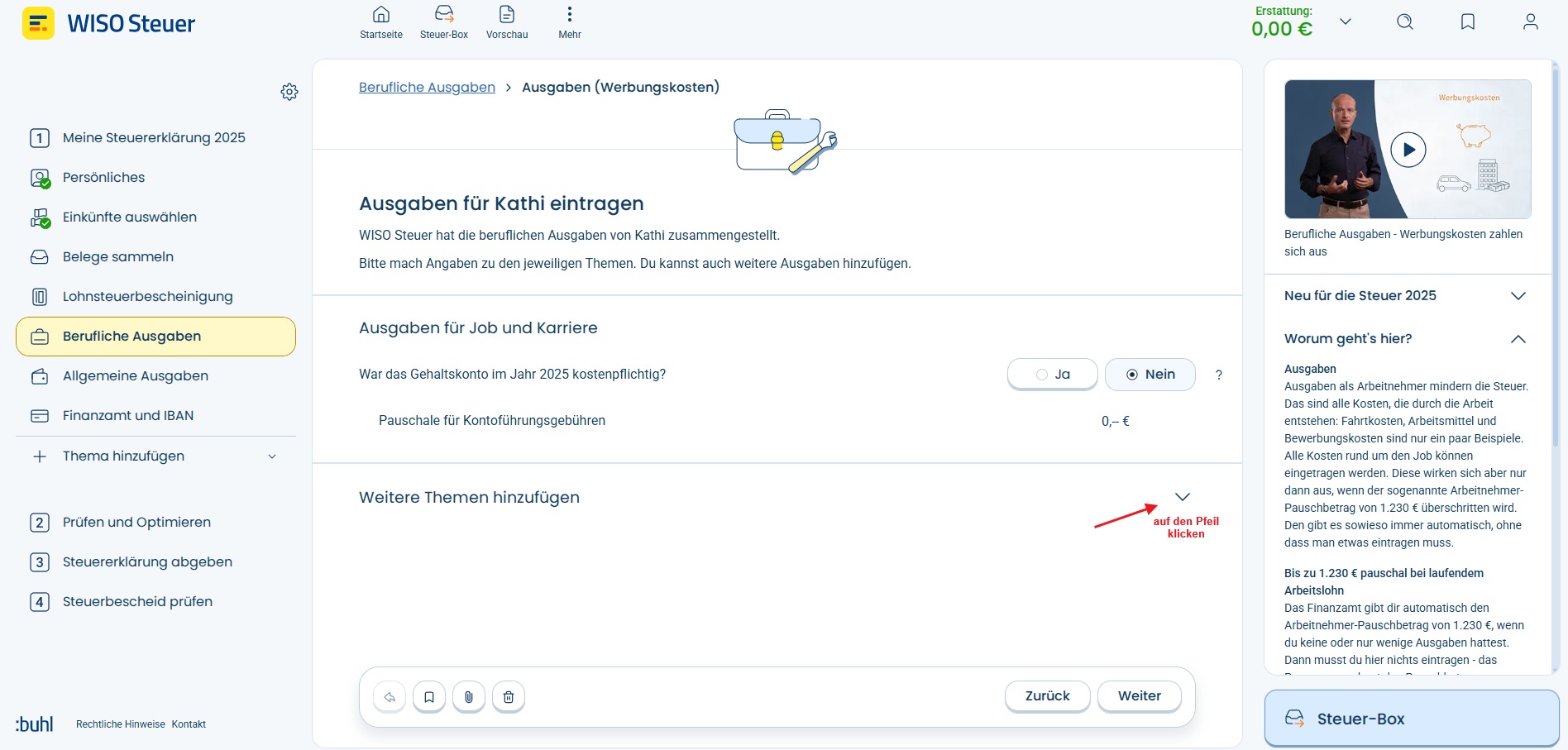Open Belege sammeln section
This screenshot has width=1568, height=750.
[155, 257]
